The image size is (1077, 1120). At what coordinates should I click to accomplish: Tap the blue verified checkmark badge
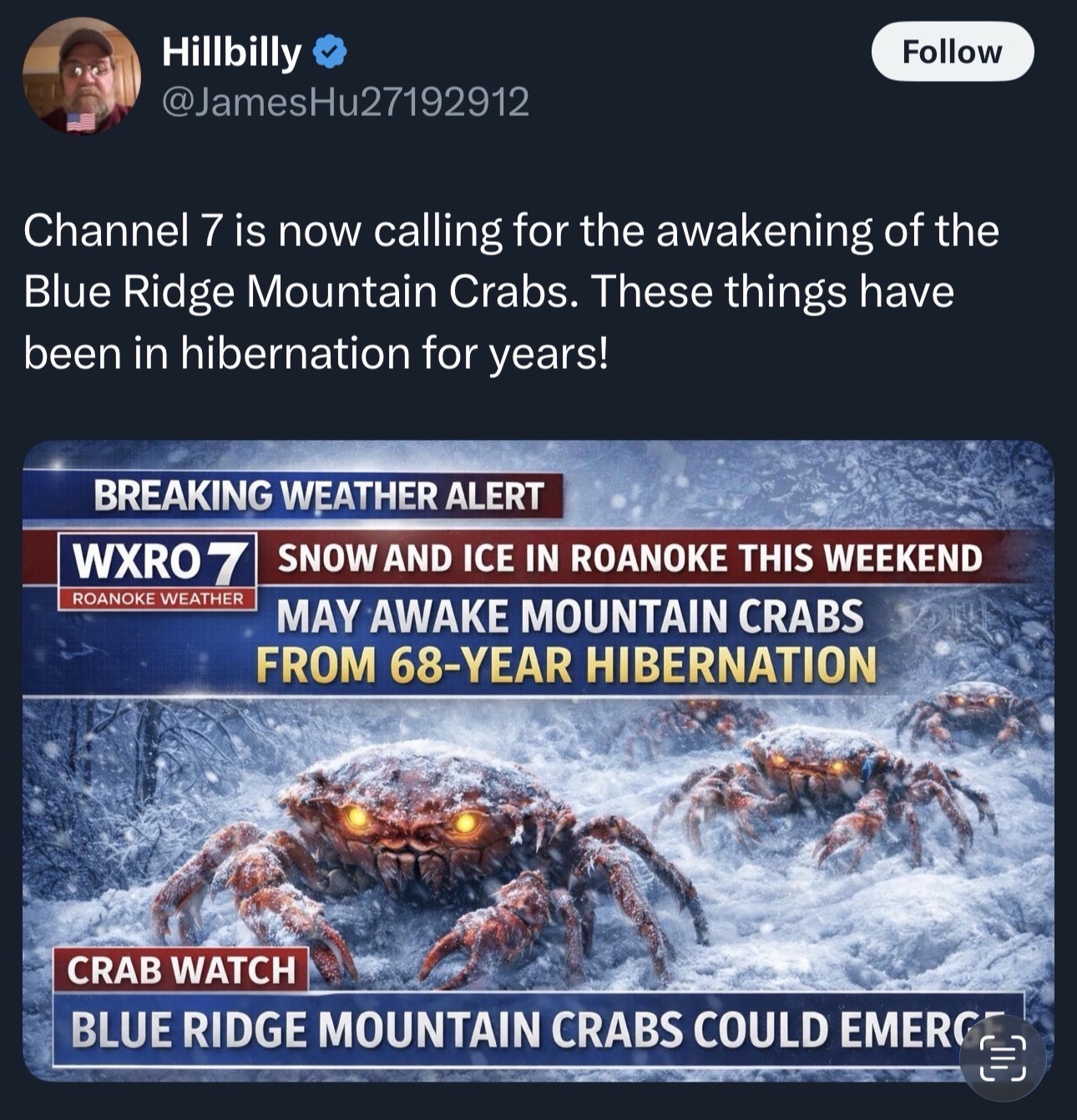(x=330, y=54)
